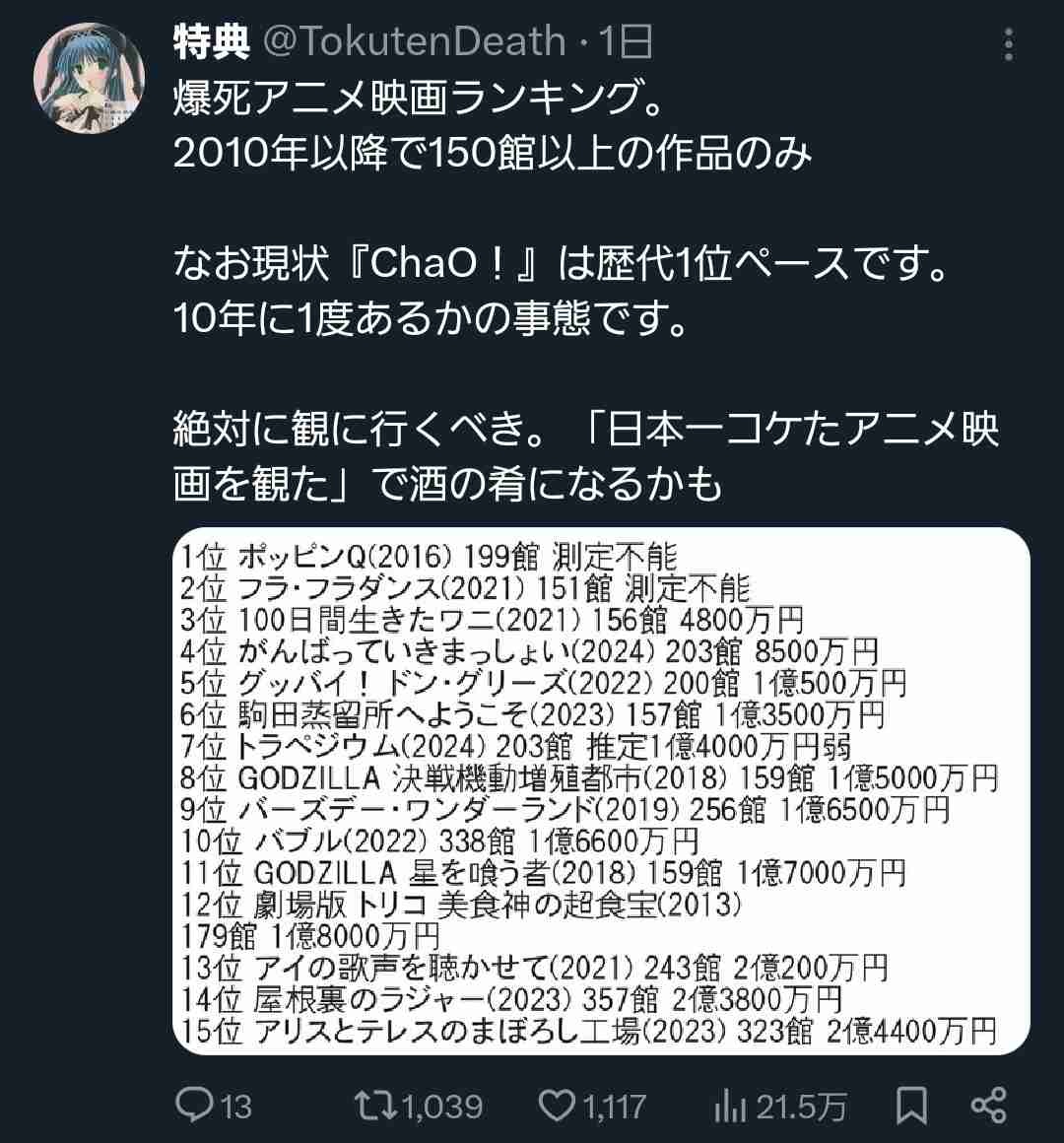This screenshot has width=1064, height=1143.
Task: Reply using the speech bubble icon
Action: pos(194,1106)
